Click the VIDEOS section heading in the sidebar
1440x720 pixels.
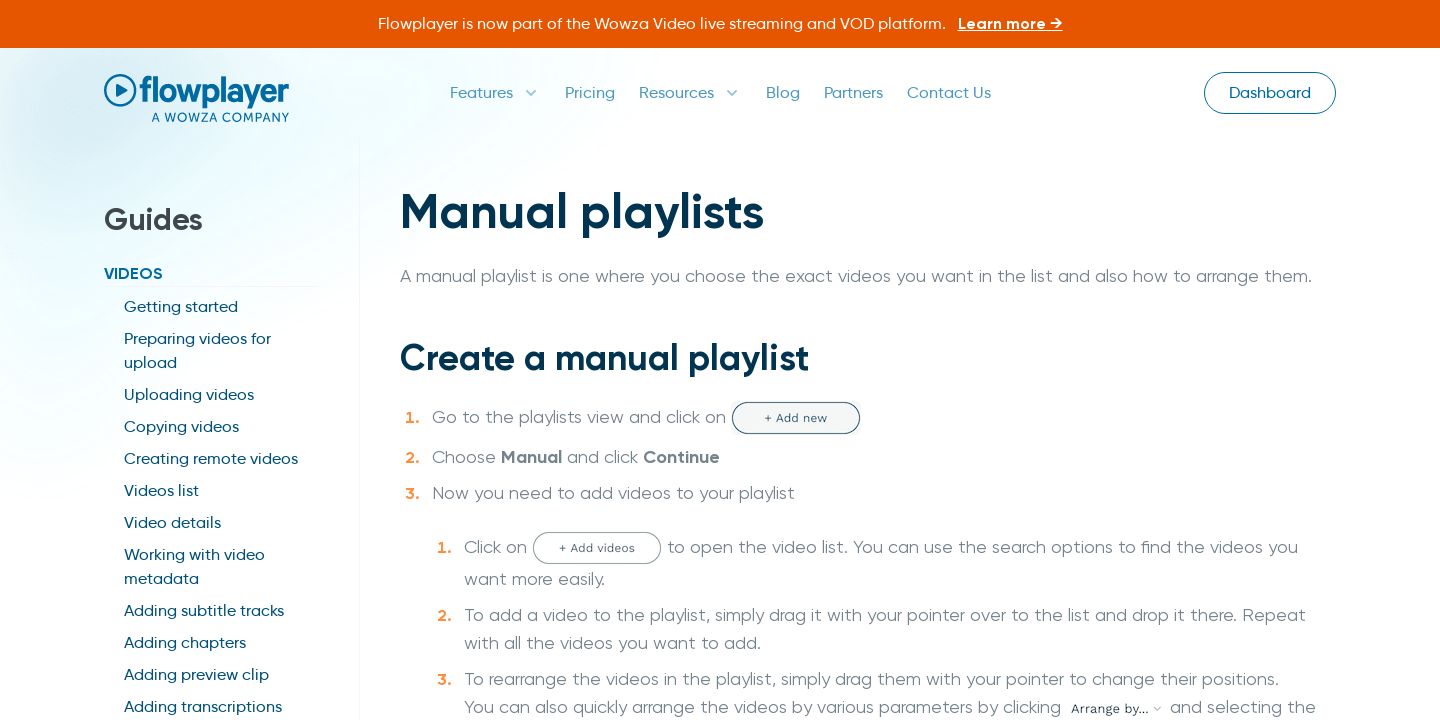133,273
